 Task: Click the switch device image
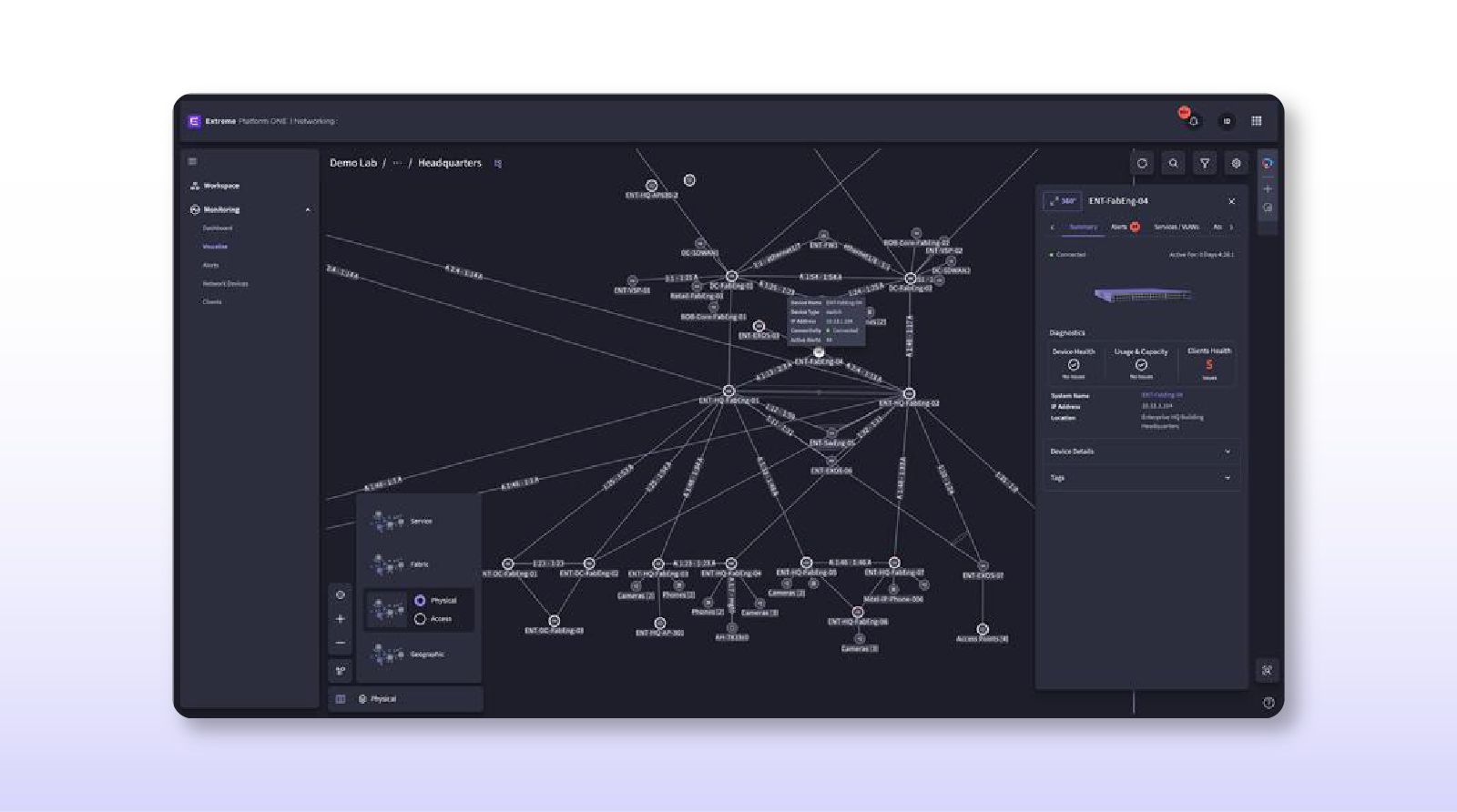pos(1142,295)
